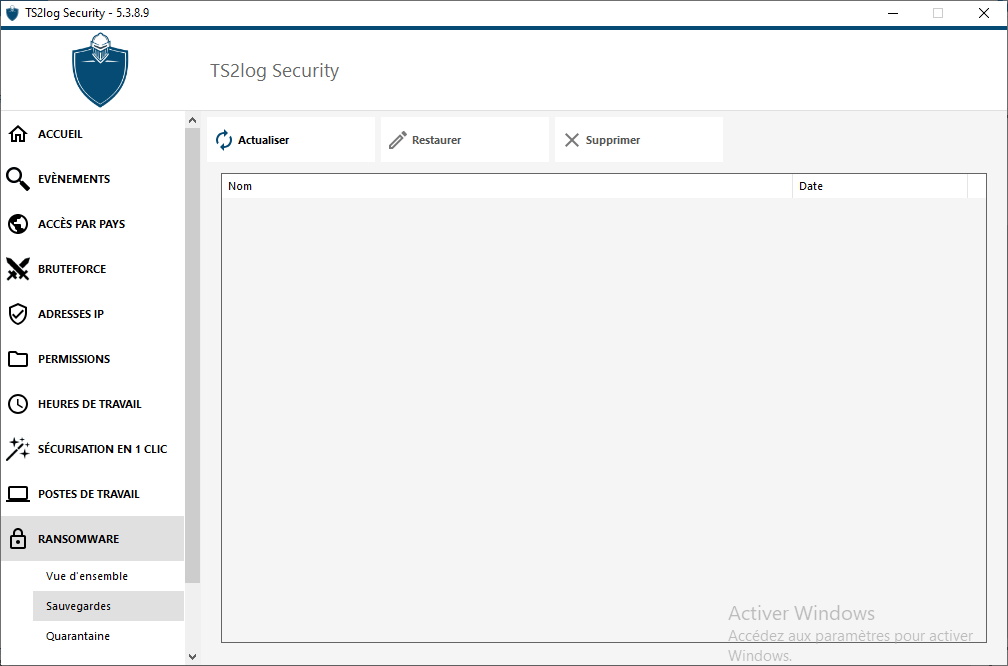Click the Actualiser button label
The image size is (1008, 666).
pos(264,140)
